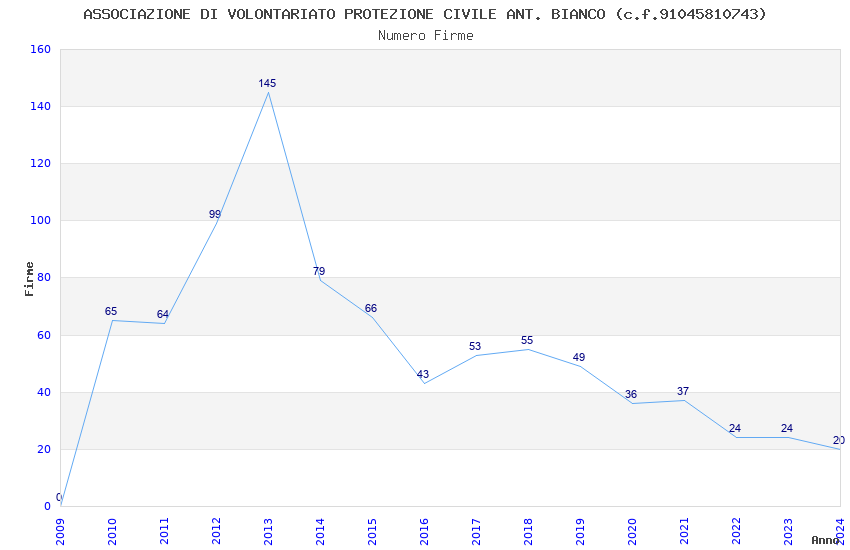Click the y-axis value 80

tap(44, 277)
